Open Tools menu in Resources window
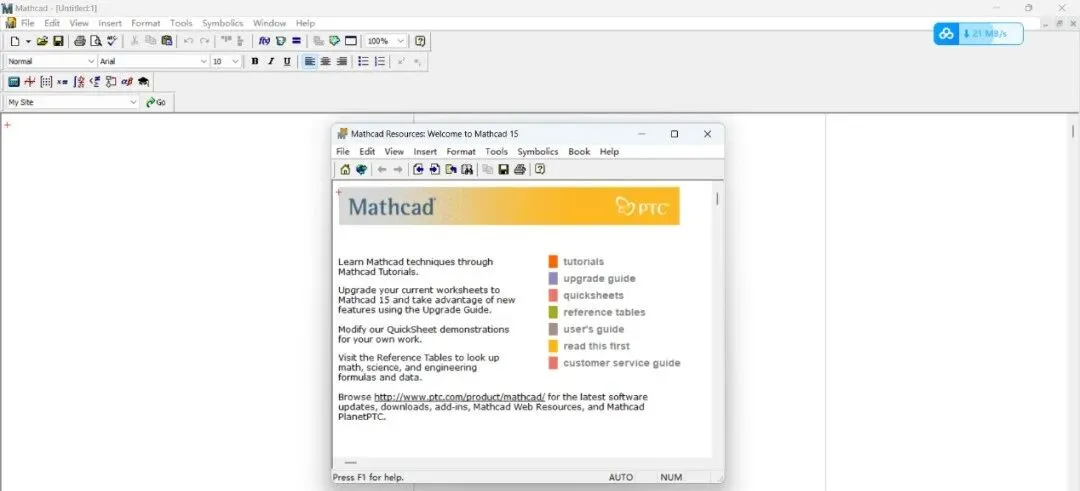Image resolution: width=1080 pixels, height=491 pixels. (x=496, y=152)
